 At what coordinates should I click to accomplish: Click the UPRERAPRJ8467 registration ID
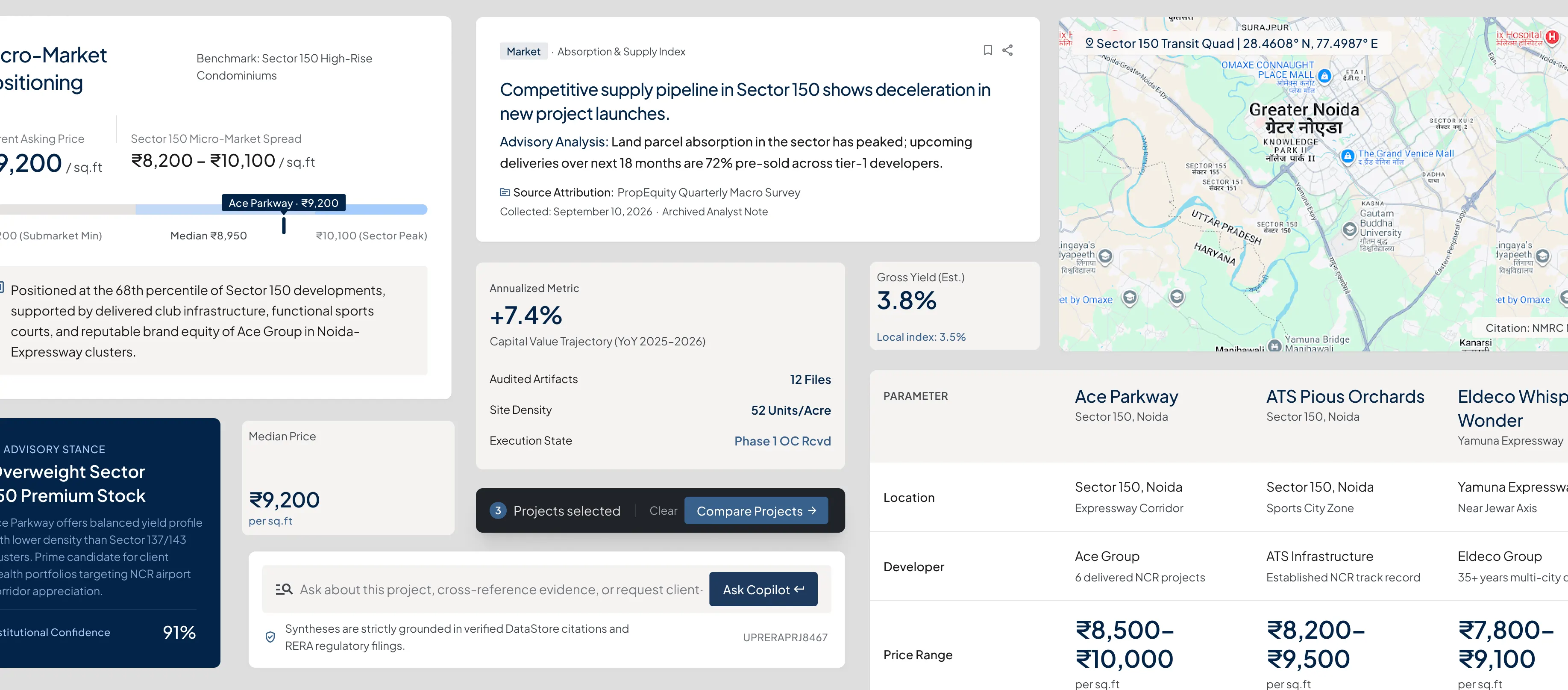tap(784, 637)
